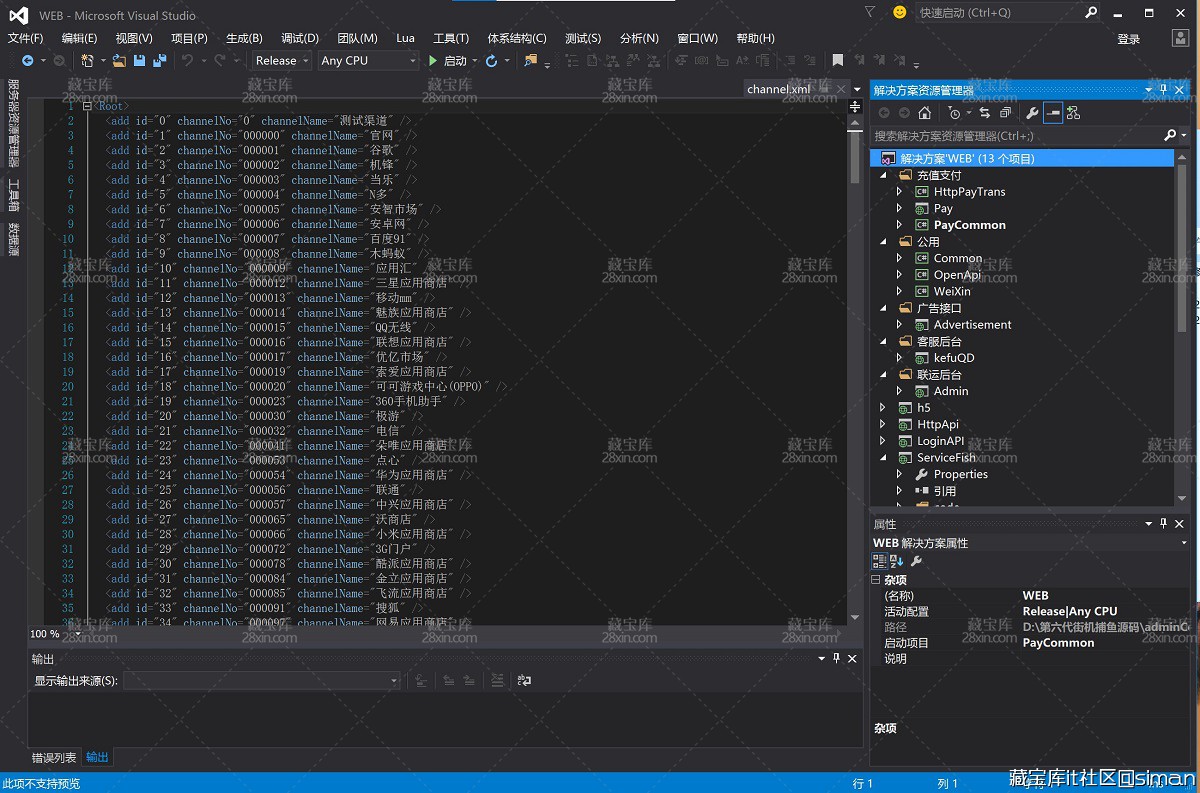Click the Properties wrench in Solution Explorer

click(1033, 113)
